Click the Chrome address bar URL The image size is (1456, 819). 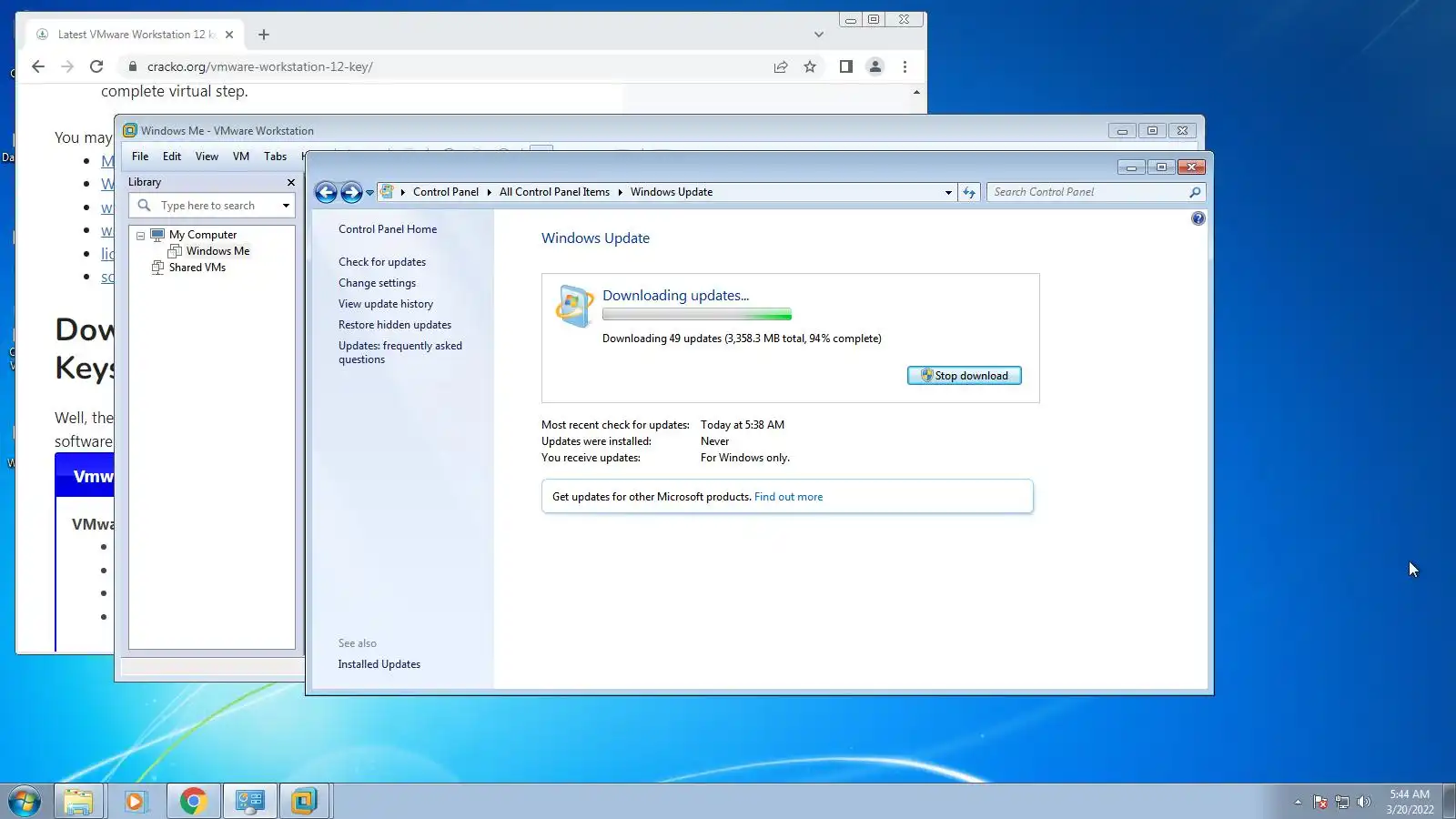point(260,66)
